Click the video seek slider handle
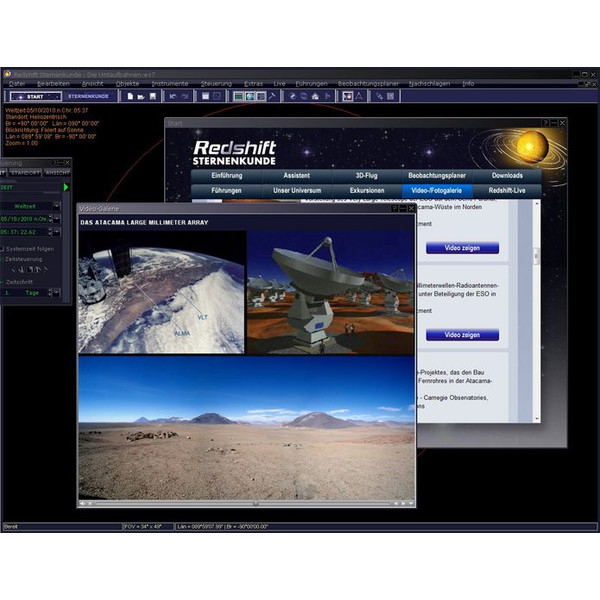The height and width of the screenshot is (600, 600). pyautogui.click(x=256, y=504)
